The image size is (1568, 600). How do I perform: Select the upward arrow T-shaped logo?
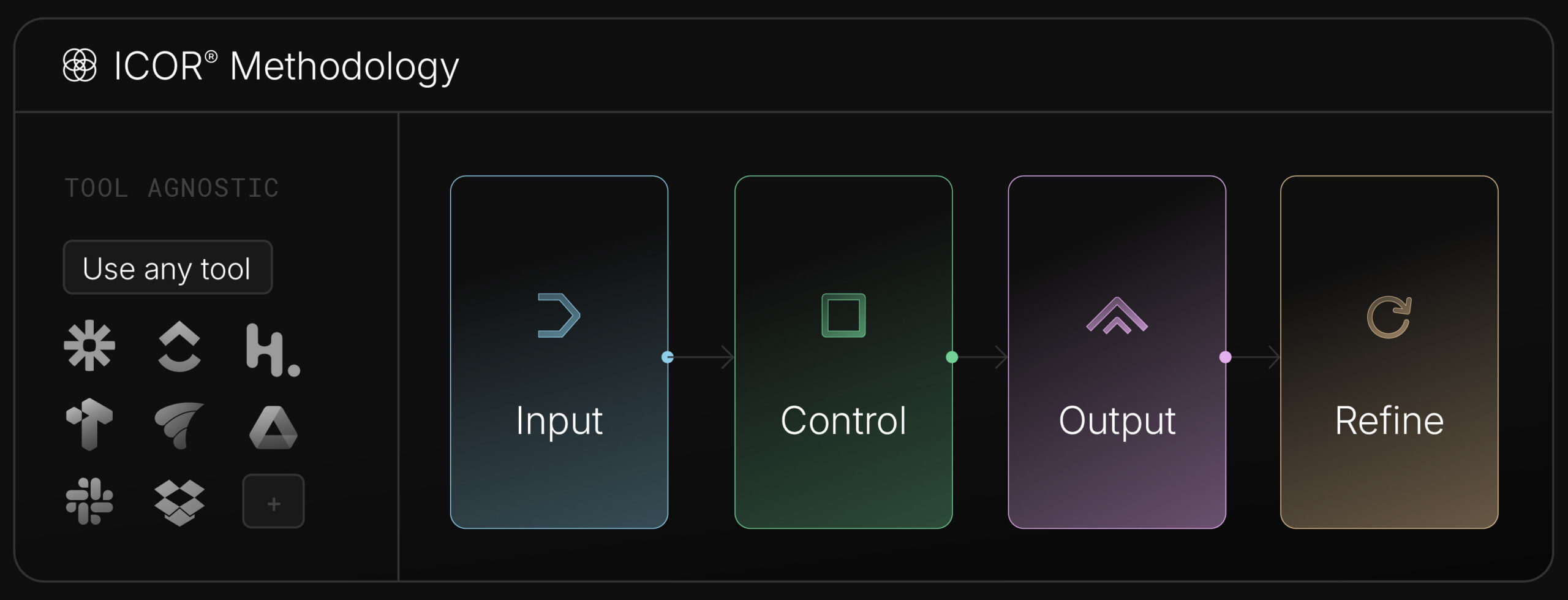(89, 424)
